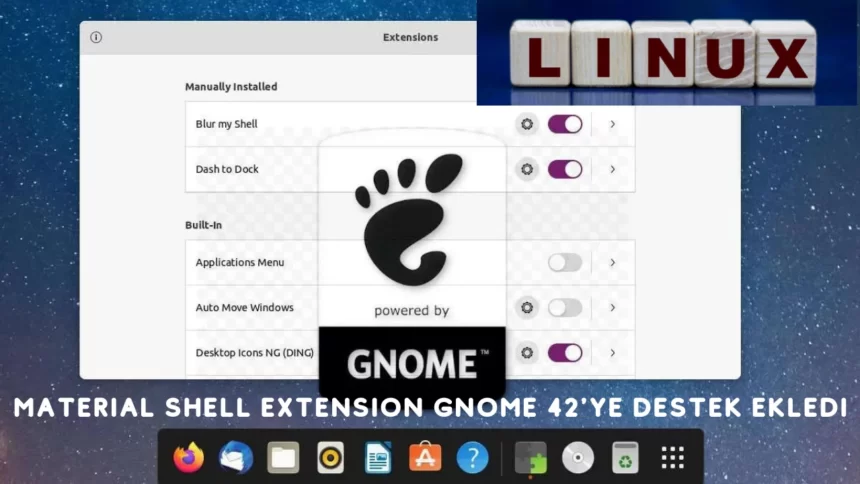860x484 pixels.
Task: Enable the Applications Menu extension
Action: (565, 262)
